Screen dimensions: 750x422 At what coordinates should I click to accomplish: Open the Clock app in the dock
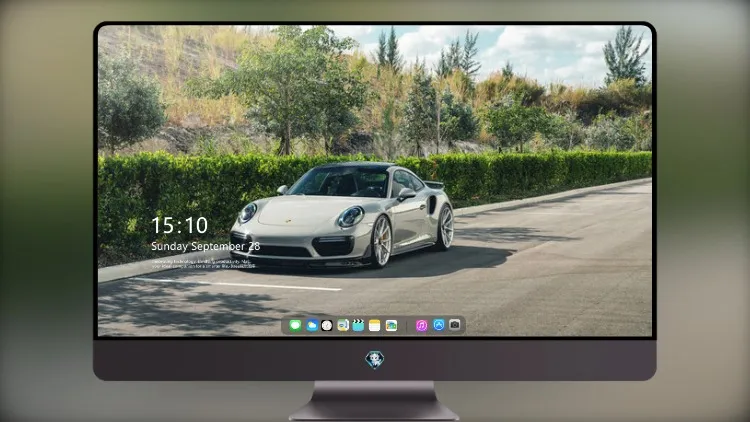[327, 325]
